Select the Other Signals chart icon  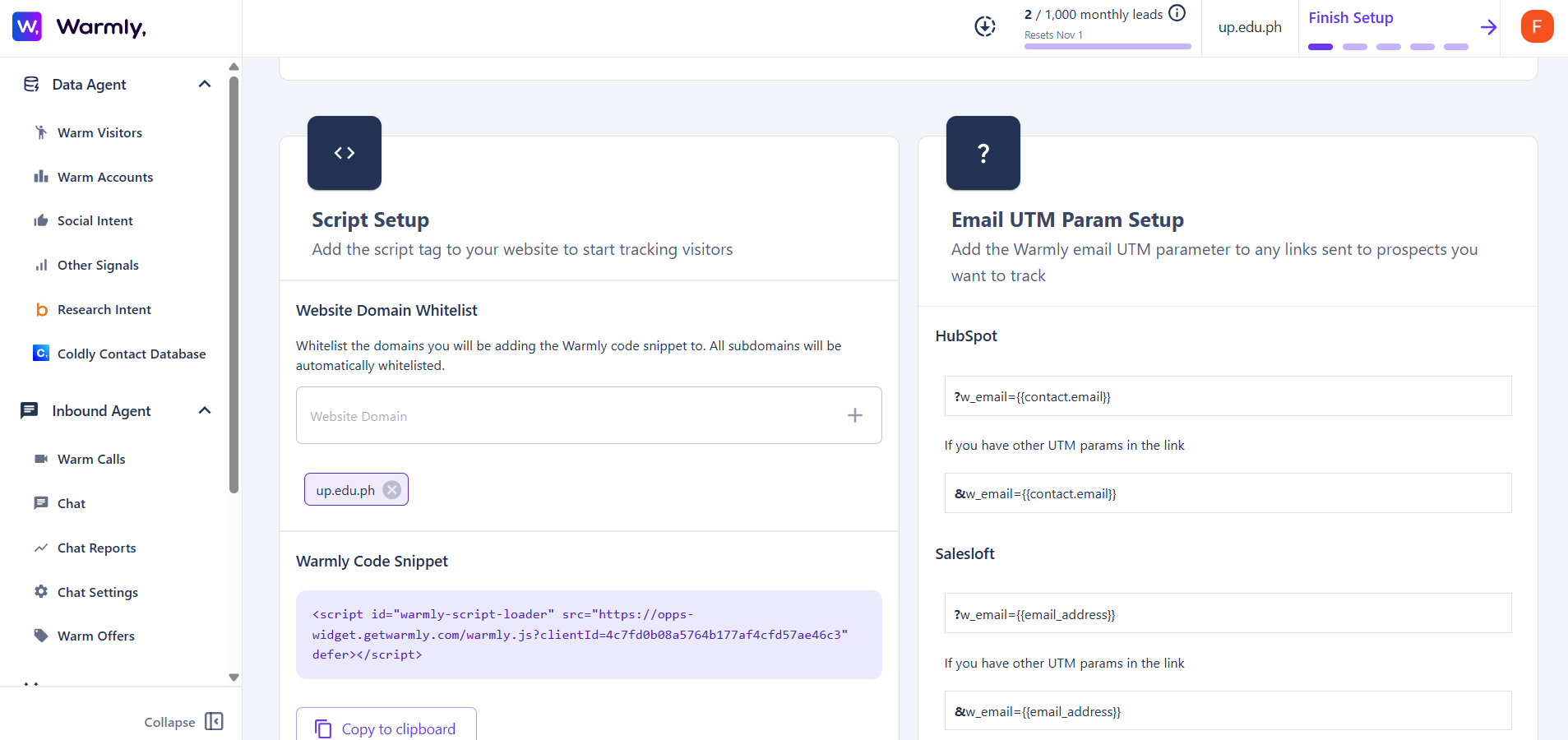41,265
